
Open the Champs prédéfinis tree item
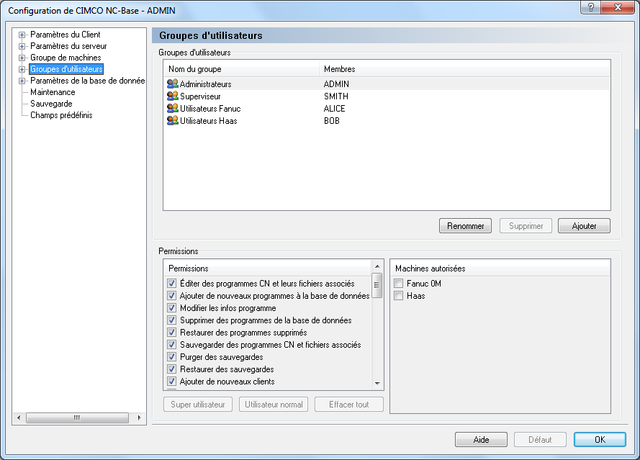61,115
